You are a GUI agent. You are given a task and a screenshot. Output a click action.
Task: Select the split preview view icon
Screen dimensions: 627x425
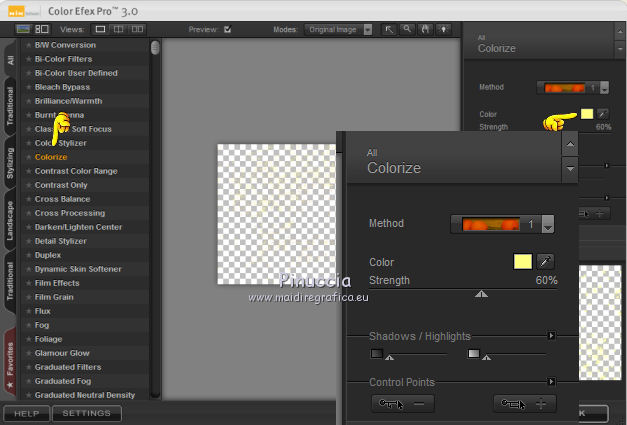[118, 29]
